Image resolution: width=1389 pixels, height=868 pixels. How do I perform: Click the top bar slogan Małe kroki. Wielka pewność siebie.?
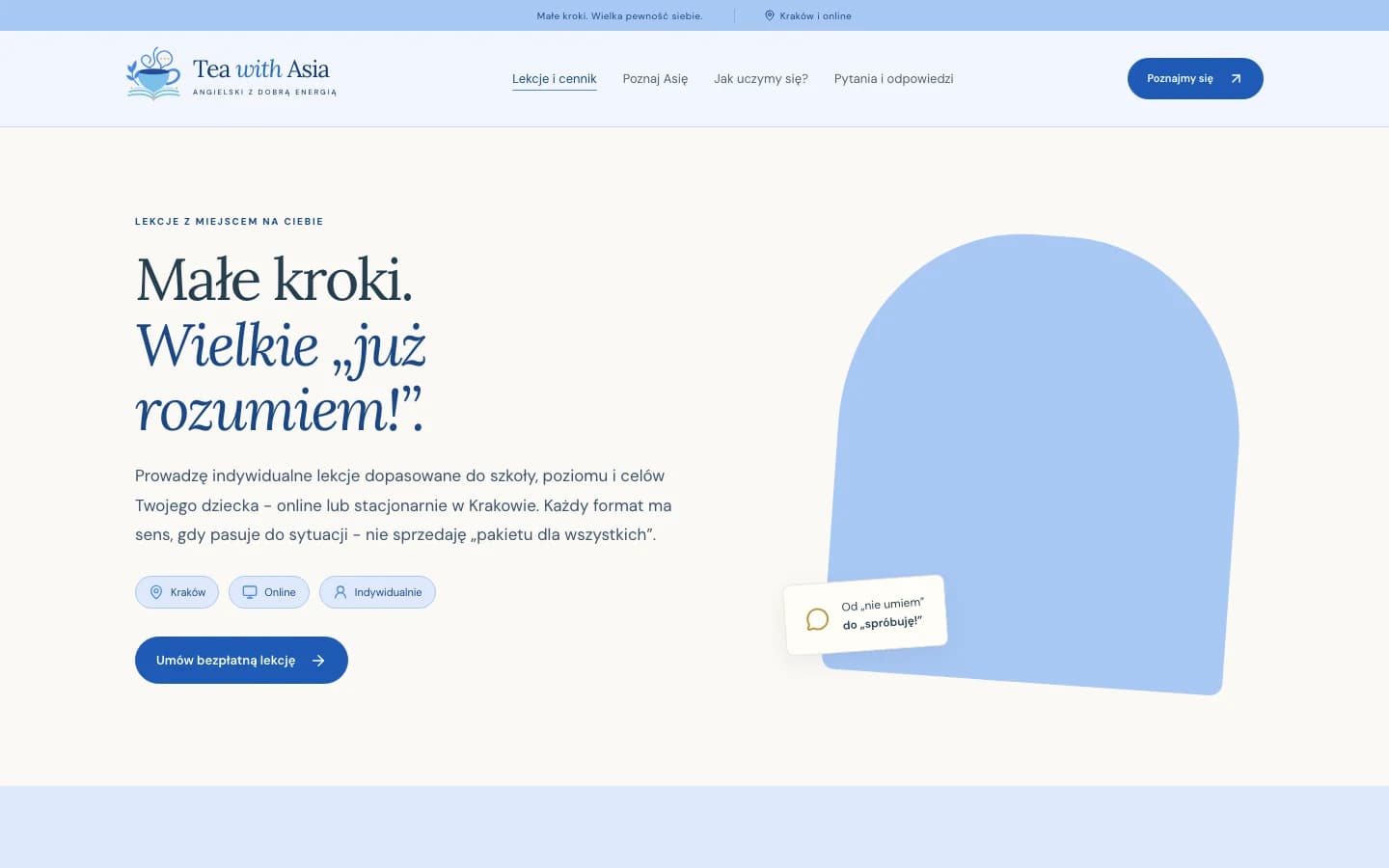(619, 15)
